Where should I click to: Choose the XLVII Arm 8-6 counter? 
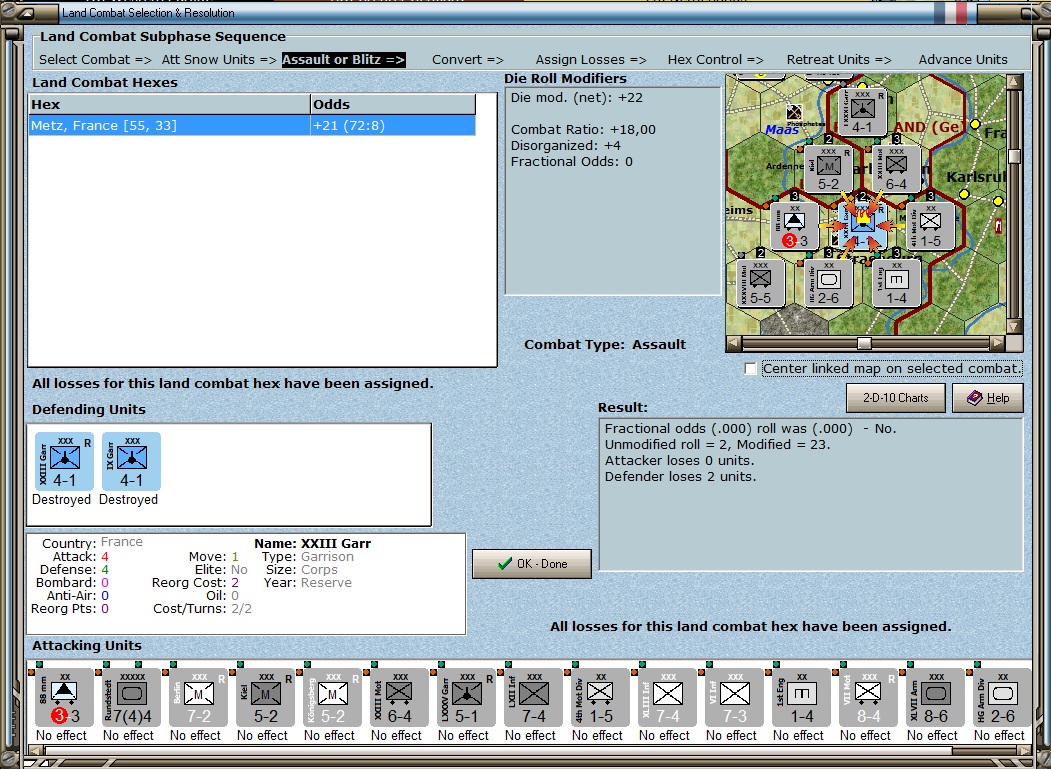(936, 697)
